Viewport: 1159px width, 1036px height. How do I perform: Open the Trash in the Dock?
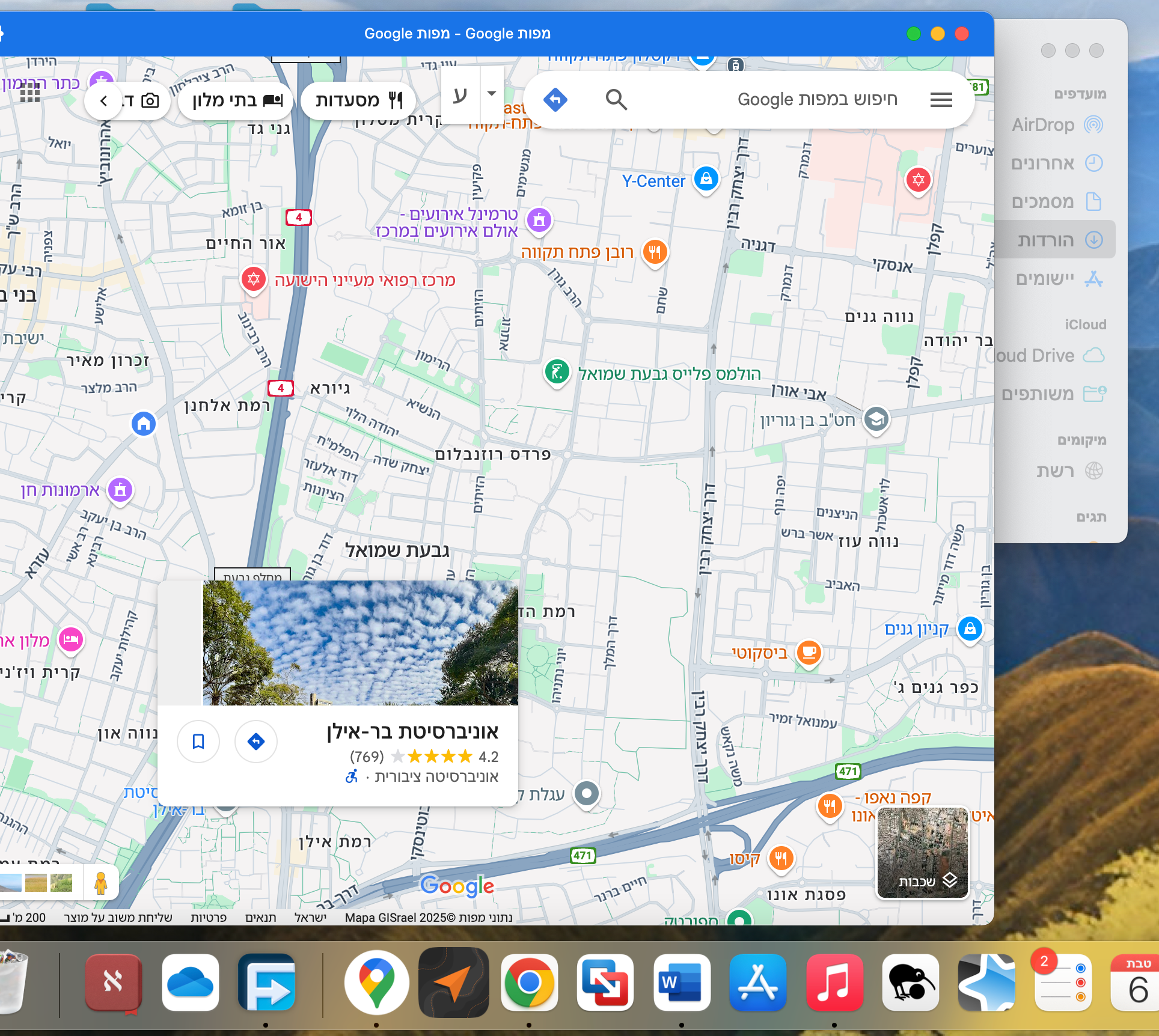click(12, 983)
